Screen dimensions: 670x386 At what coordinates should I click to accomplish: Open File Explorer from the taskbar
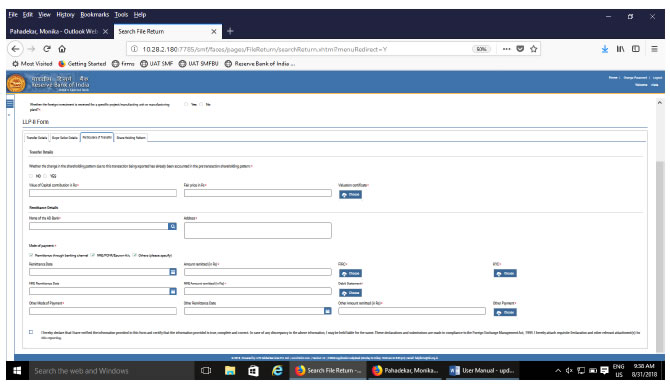[x=230, y=371]
